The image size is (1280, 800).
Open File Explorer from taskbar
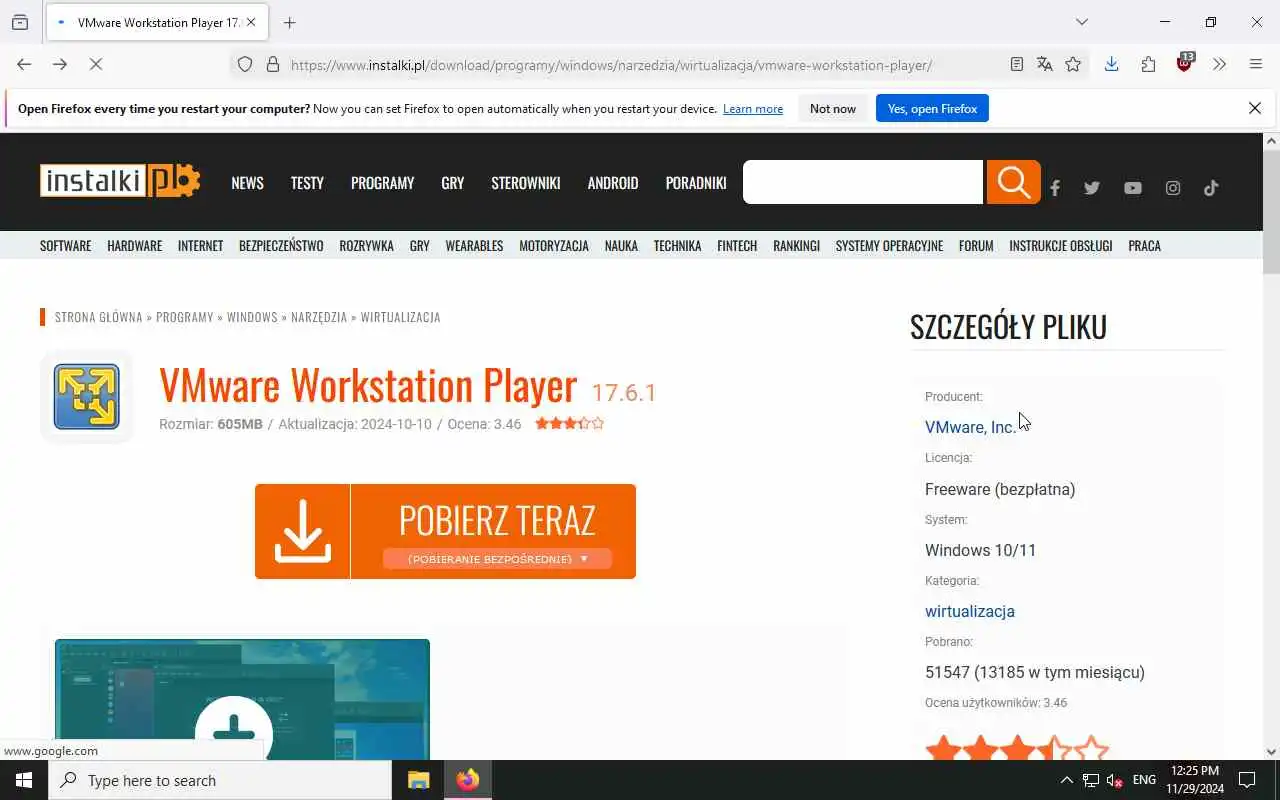coord(418,780)
